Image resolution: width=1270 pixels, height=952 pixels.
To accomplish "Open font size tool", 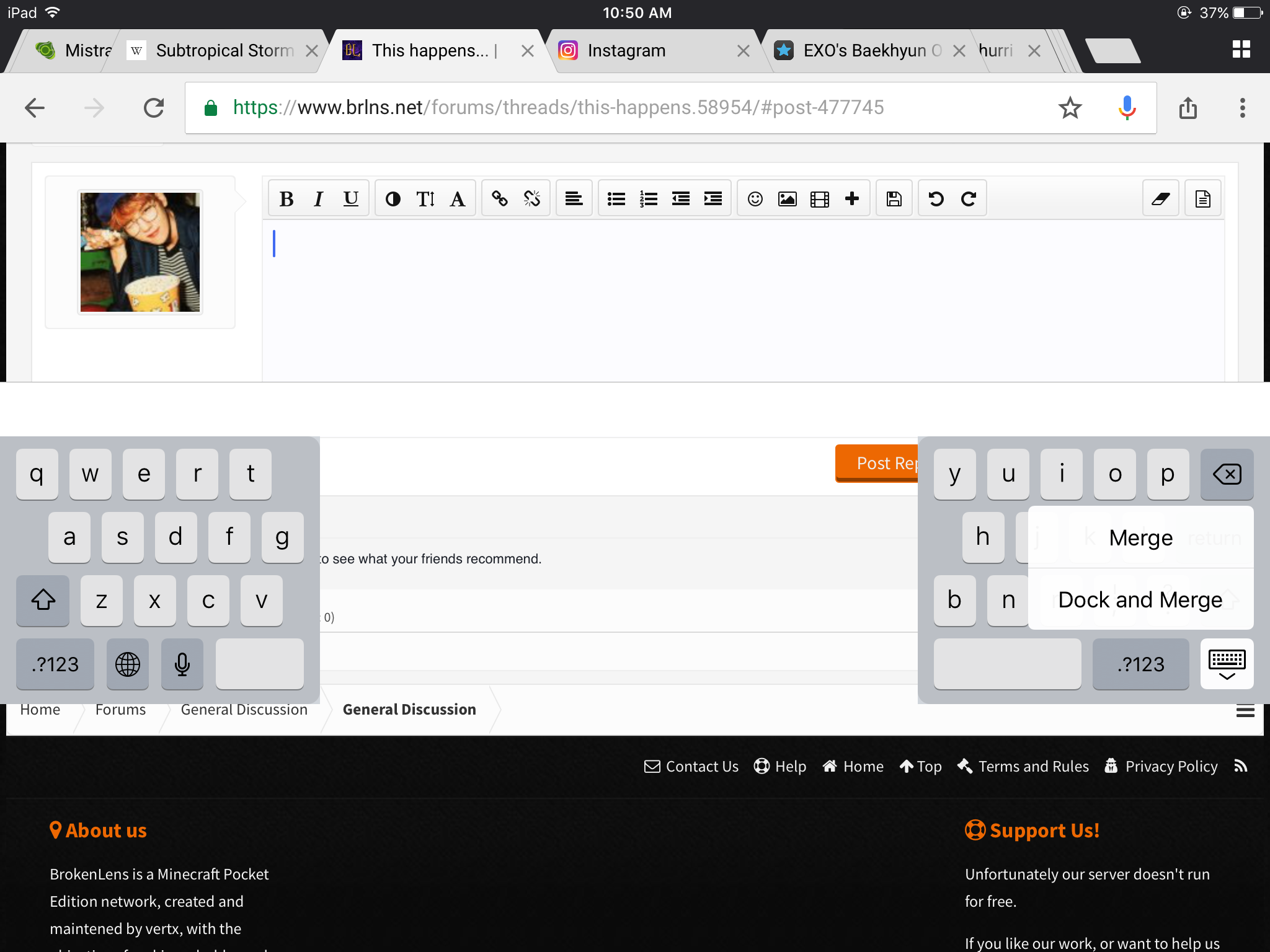I will click(425, 199).
